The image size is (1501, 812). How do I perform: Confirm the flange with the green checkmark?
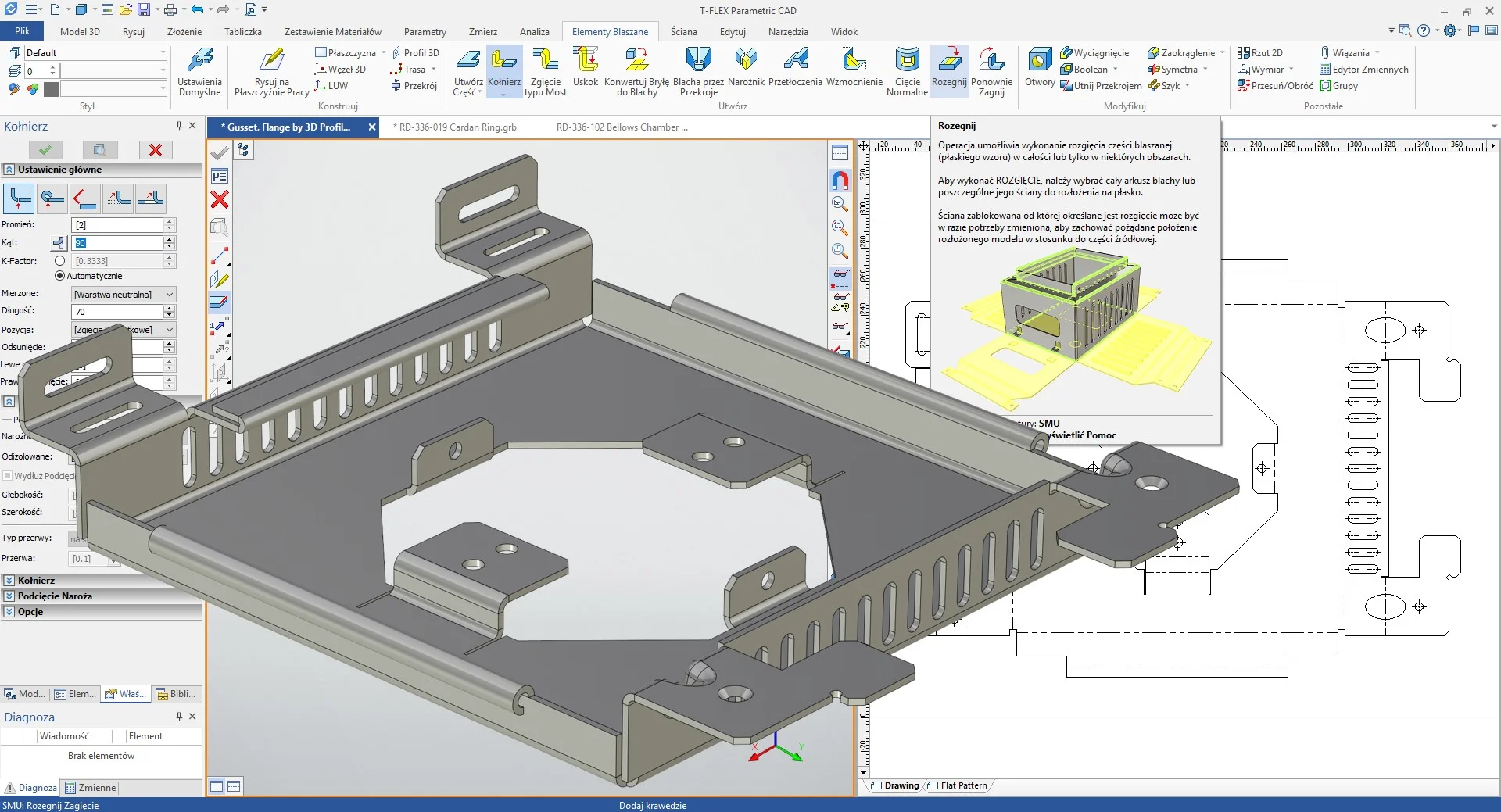point(45,149)
